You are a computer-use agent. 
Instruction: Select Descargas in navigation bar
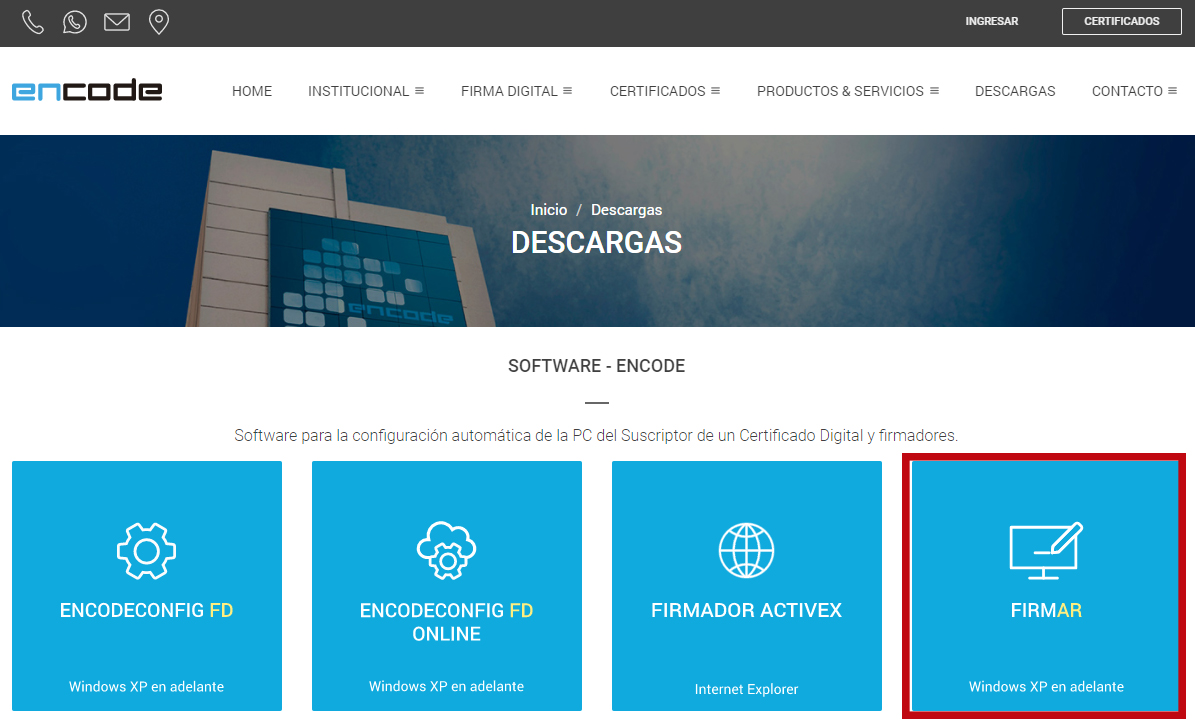pos(1015,91)
